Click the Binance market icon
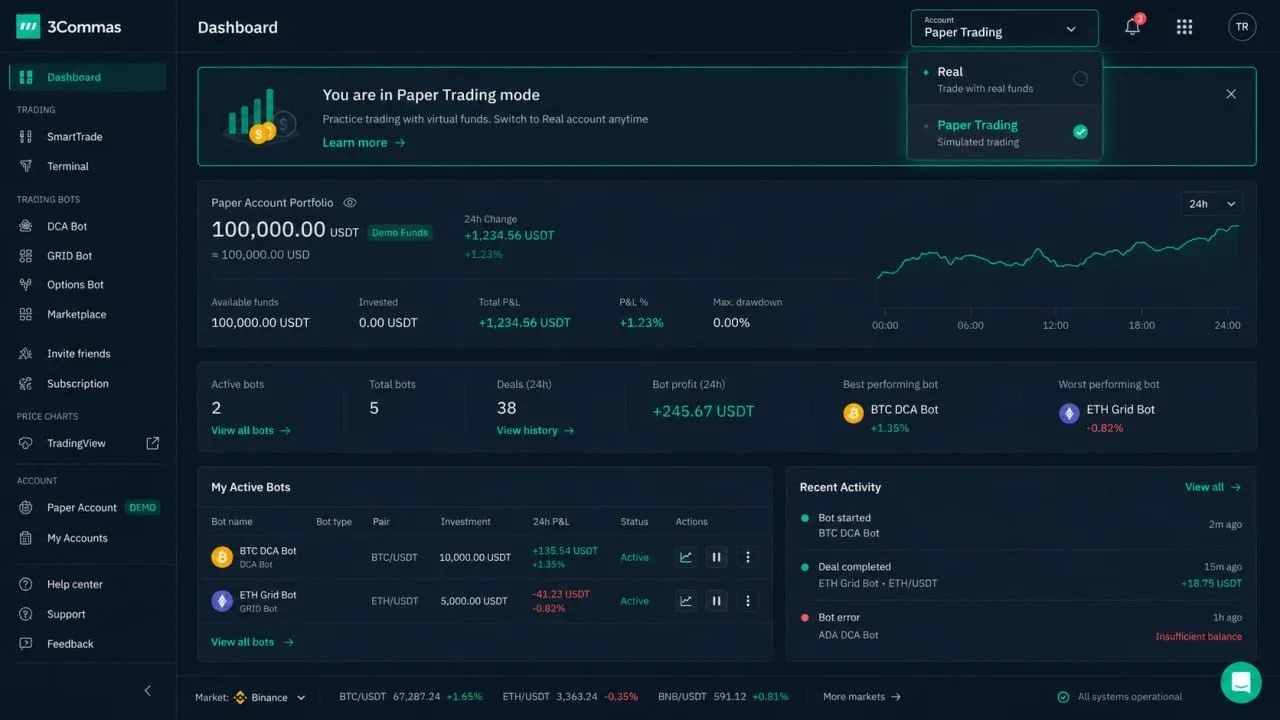The width and height of the screenshot is (1280, 720). 240,697
